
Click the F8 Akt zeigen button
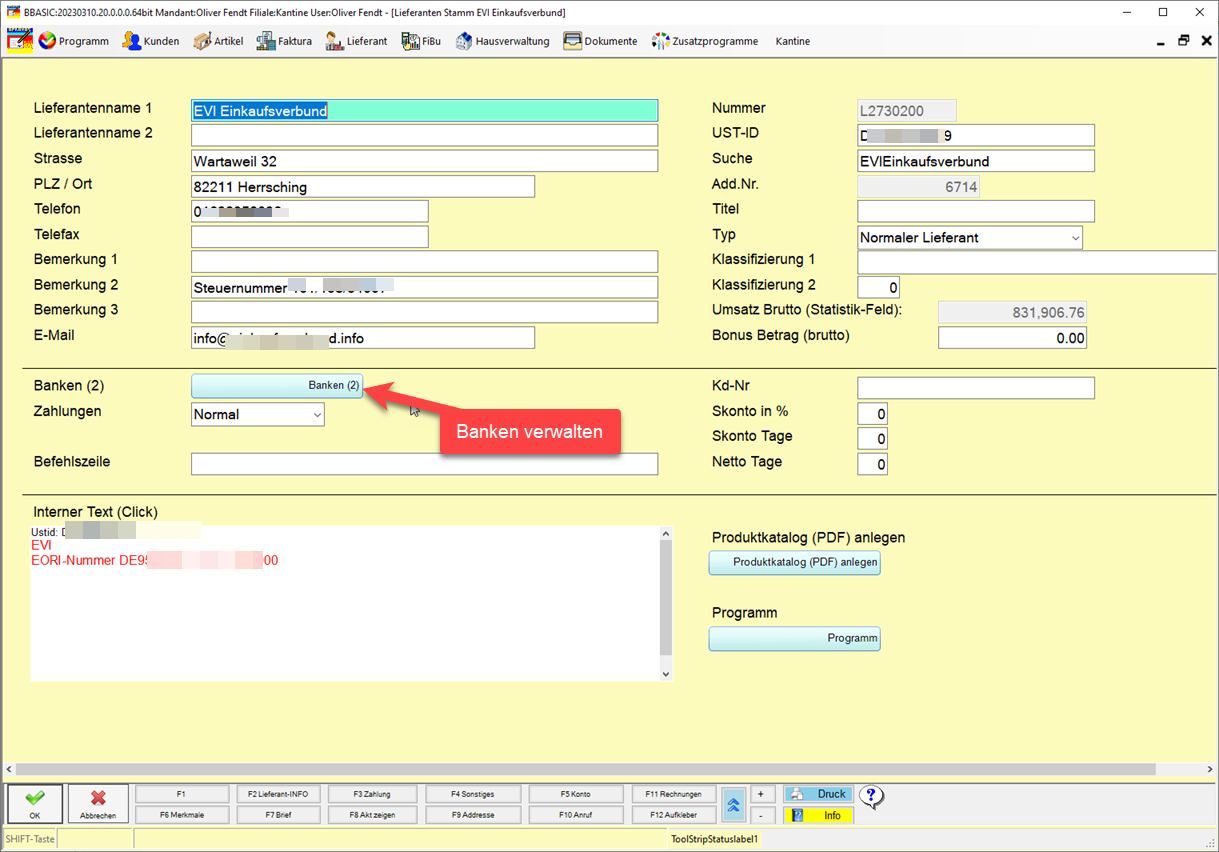372,815
